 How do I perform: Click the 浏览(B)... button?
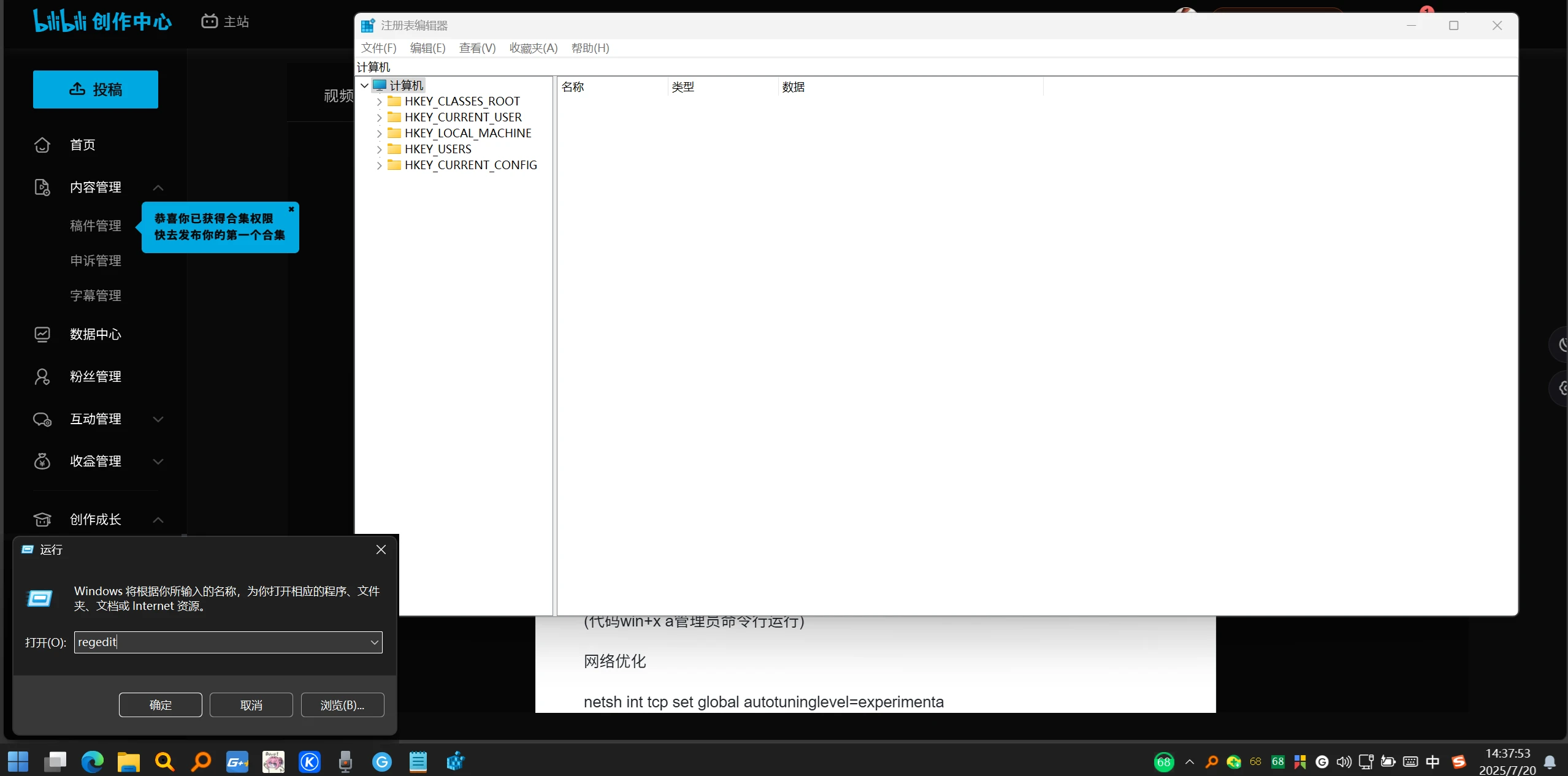coord(342,705)
